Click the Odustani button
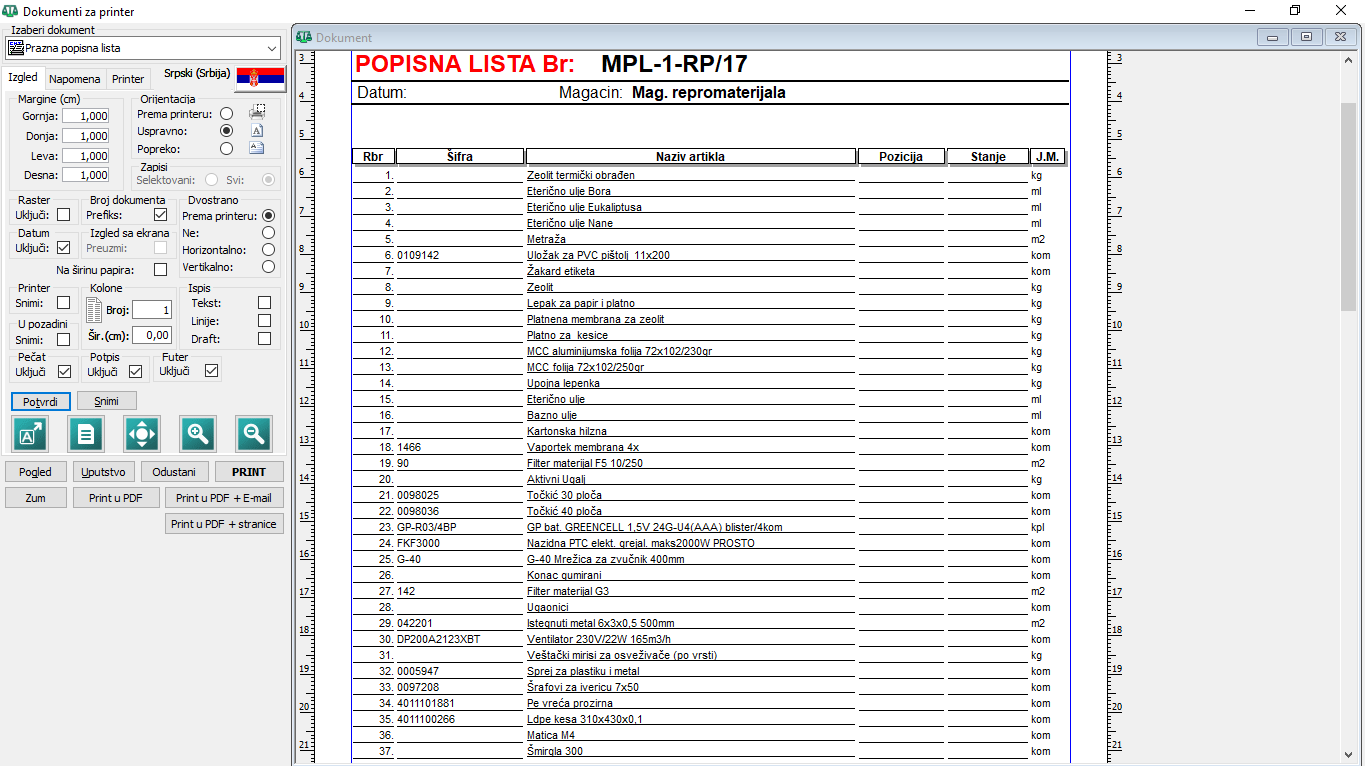Viewport: 1365px width, 766px height. pos(175,471)
